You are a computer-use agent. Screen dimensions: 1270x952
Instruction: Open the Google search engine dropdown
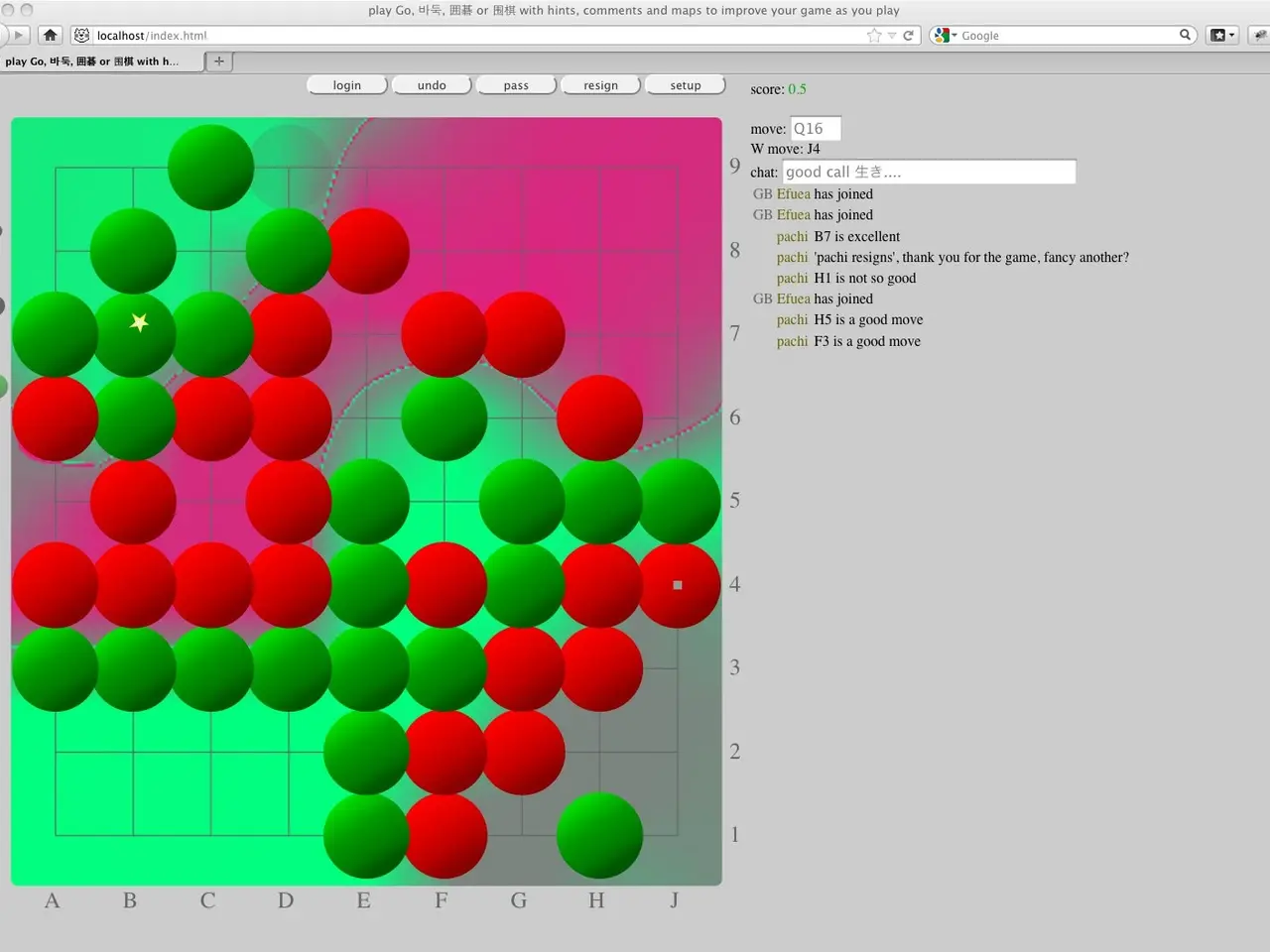[944, 35]
